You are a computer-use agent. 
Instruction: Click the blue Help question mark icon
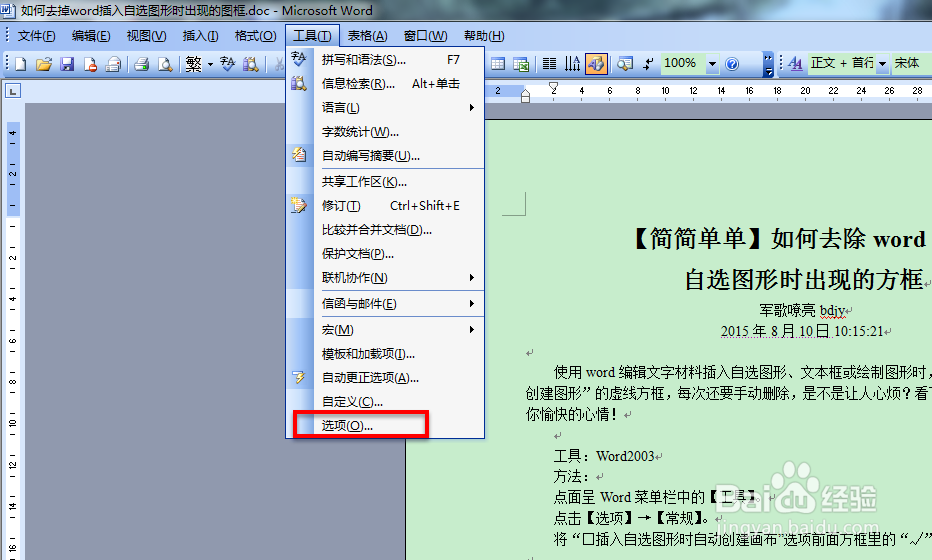tap(732, 64)
